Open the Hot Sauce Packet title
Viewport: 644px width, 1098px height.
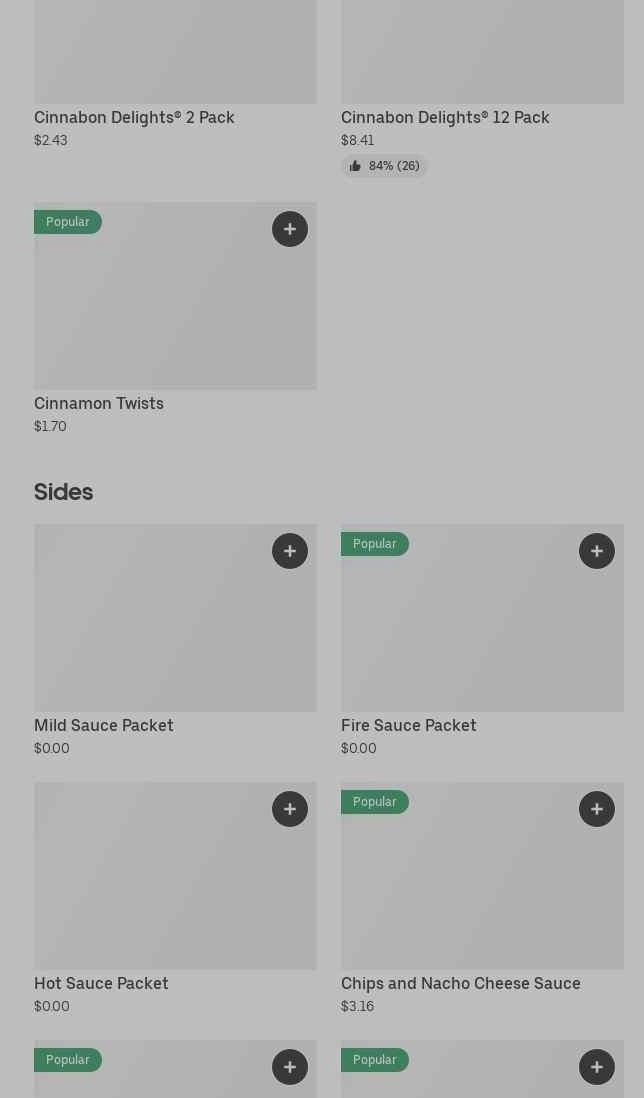[101, 983]
